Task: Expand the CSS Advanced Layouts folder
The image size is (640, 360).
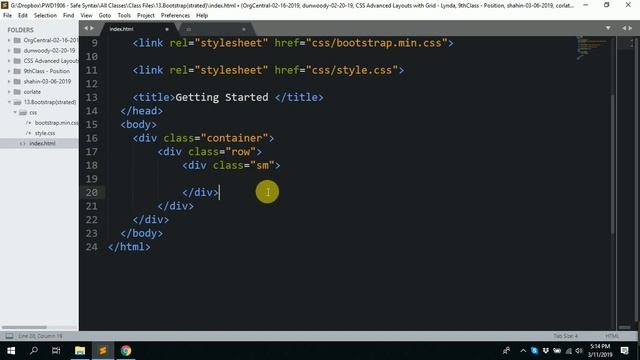Action: pos(9,61)
